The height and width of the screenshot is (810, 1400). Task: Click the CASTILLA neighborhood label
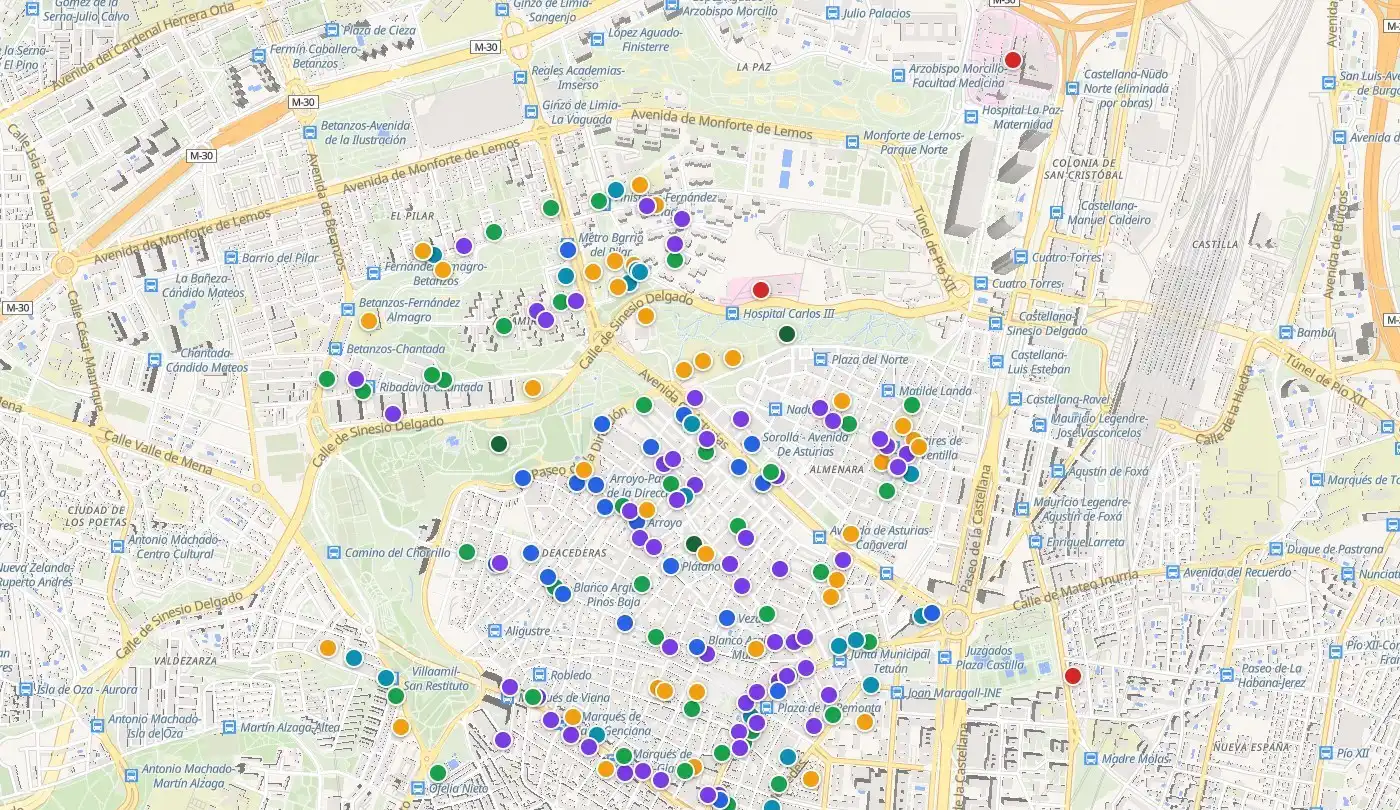[x=1215, y=244]
